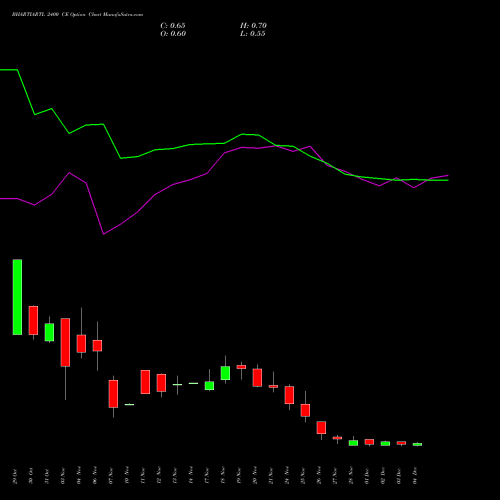Select the '30 Oct' date axis label
The image size is (500, 500).
pyautogui.click(x=31, y=476)
